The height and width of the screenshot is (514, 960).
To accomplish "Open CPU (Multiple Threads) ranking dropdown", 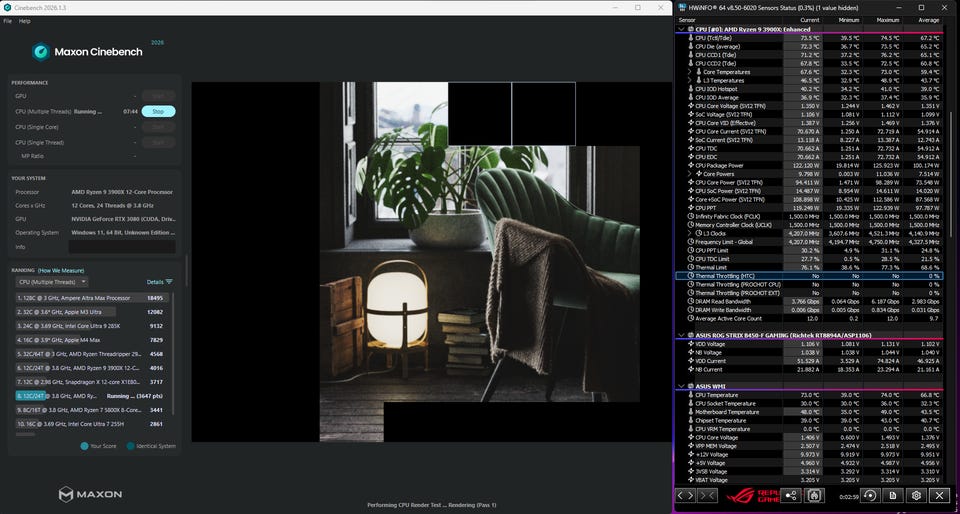I will [52, 282].
